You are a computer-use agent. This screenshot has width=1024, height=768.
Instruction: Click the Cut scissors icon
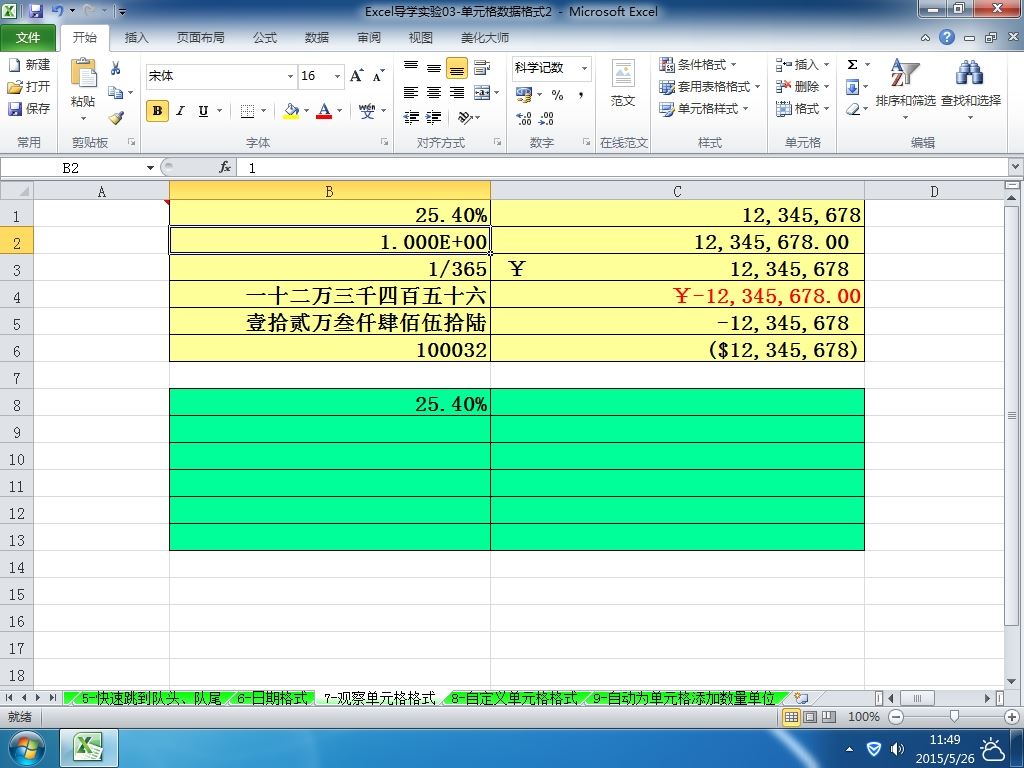click(x=116, y=68)
